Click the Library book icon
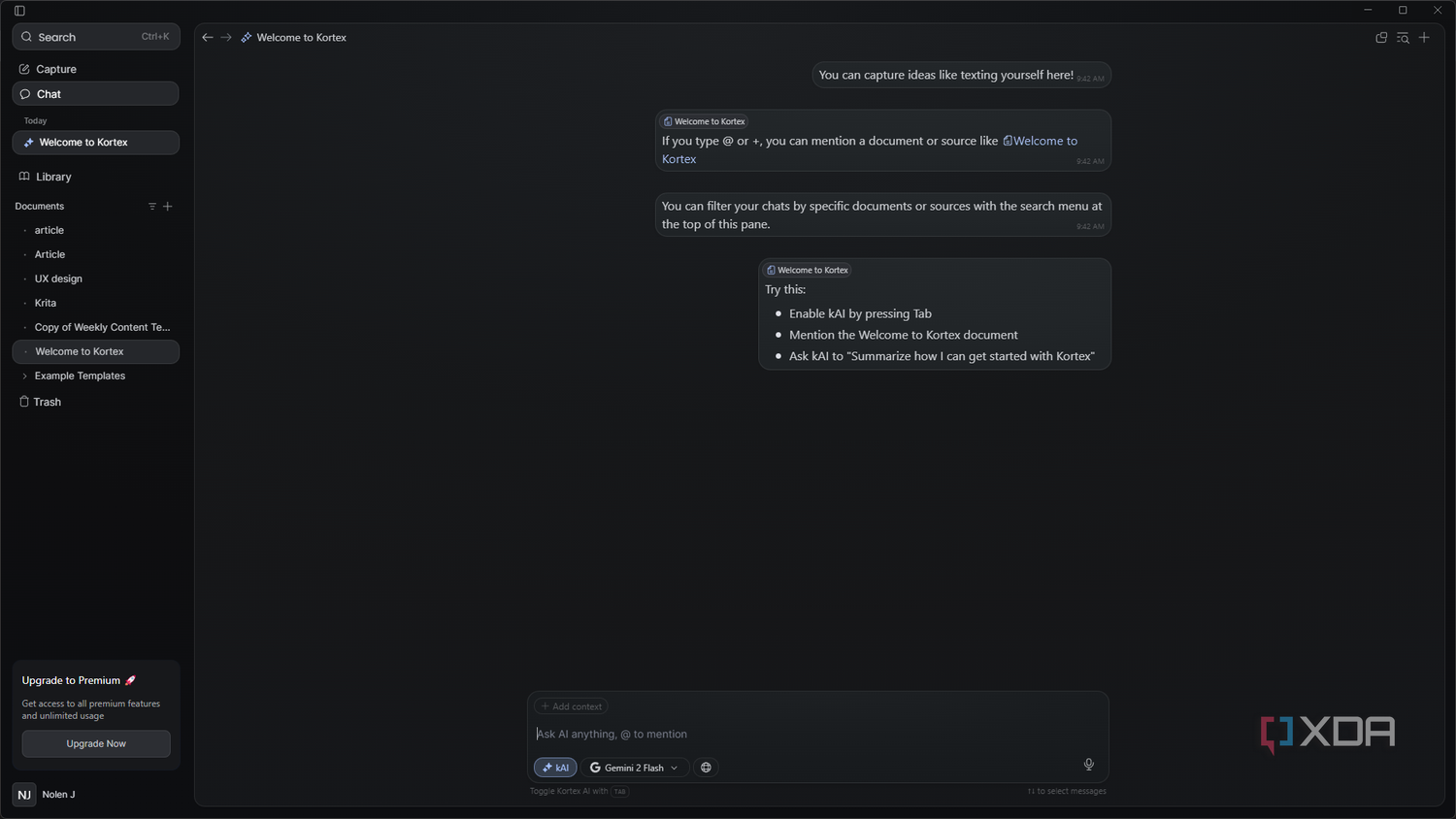1456x819 pixels. pyautogui.click(x=24, y=177)
